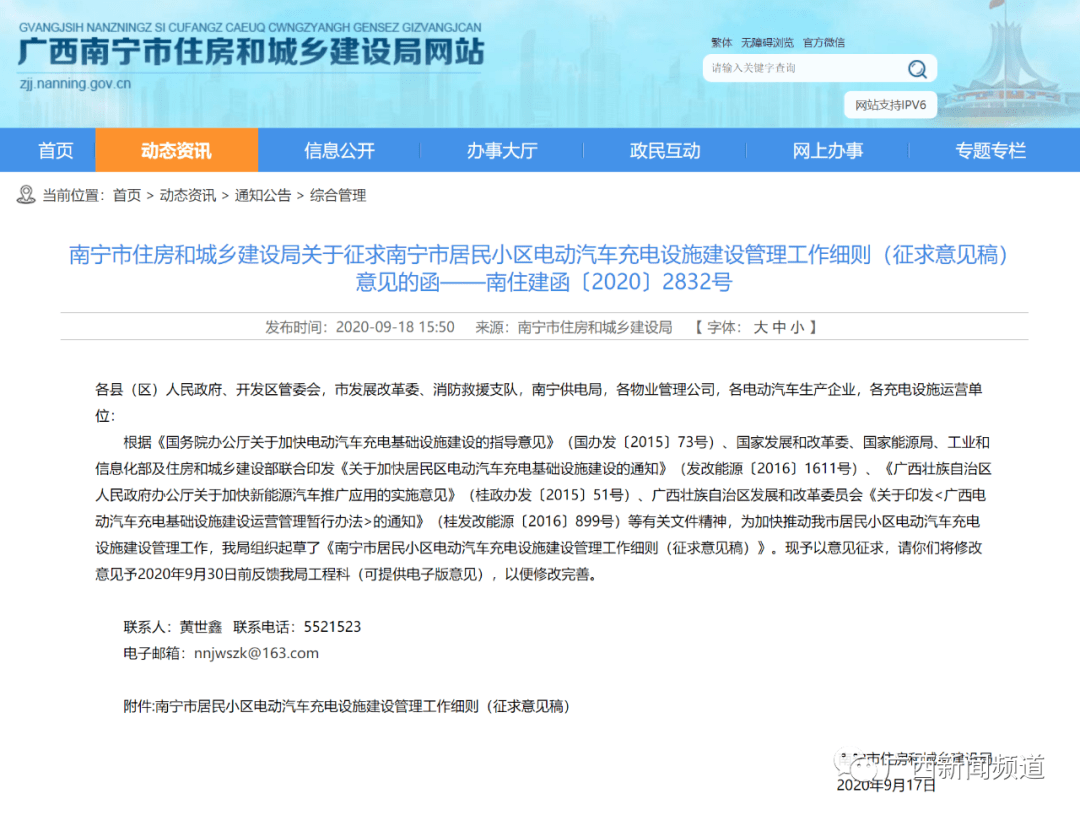Screen dimensions: 1080x815
Task: Go to 首页 in navigation bar
Action: (56, 151)
